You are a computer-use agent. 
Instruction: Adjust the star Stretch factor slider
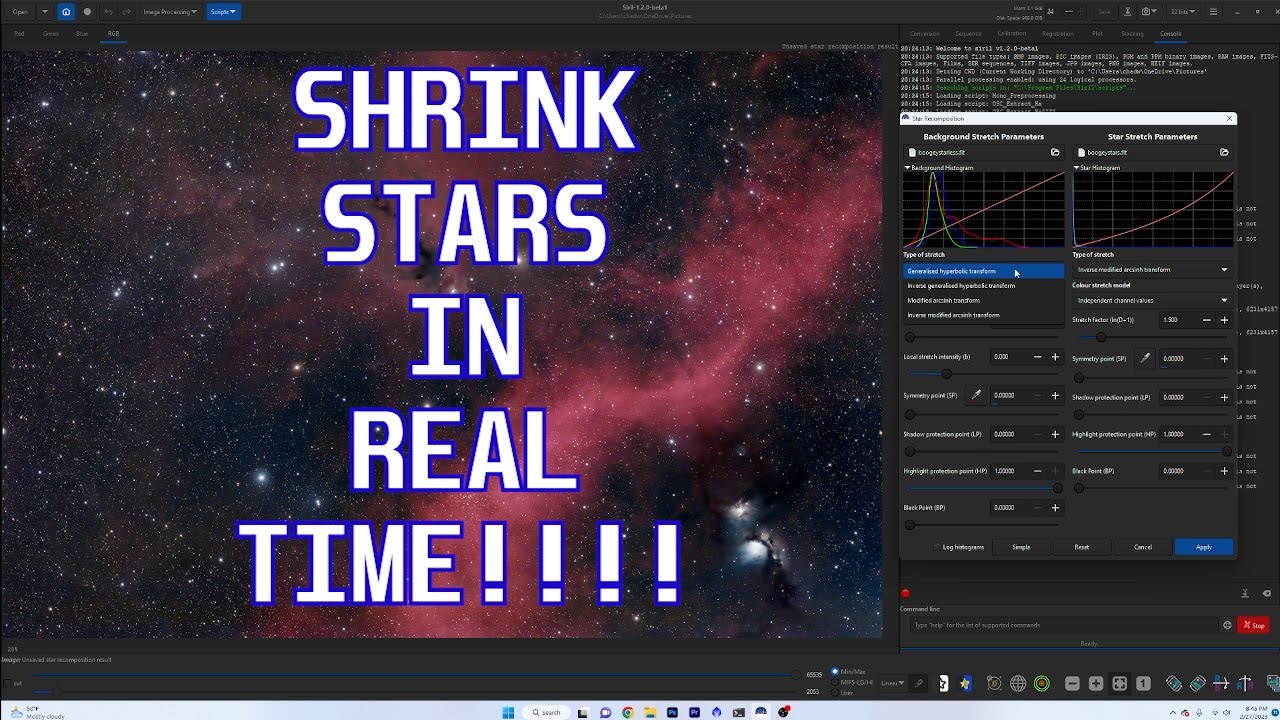1152,337
